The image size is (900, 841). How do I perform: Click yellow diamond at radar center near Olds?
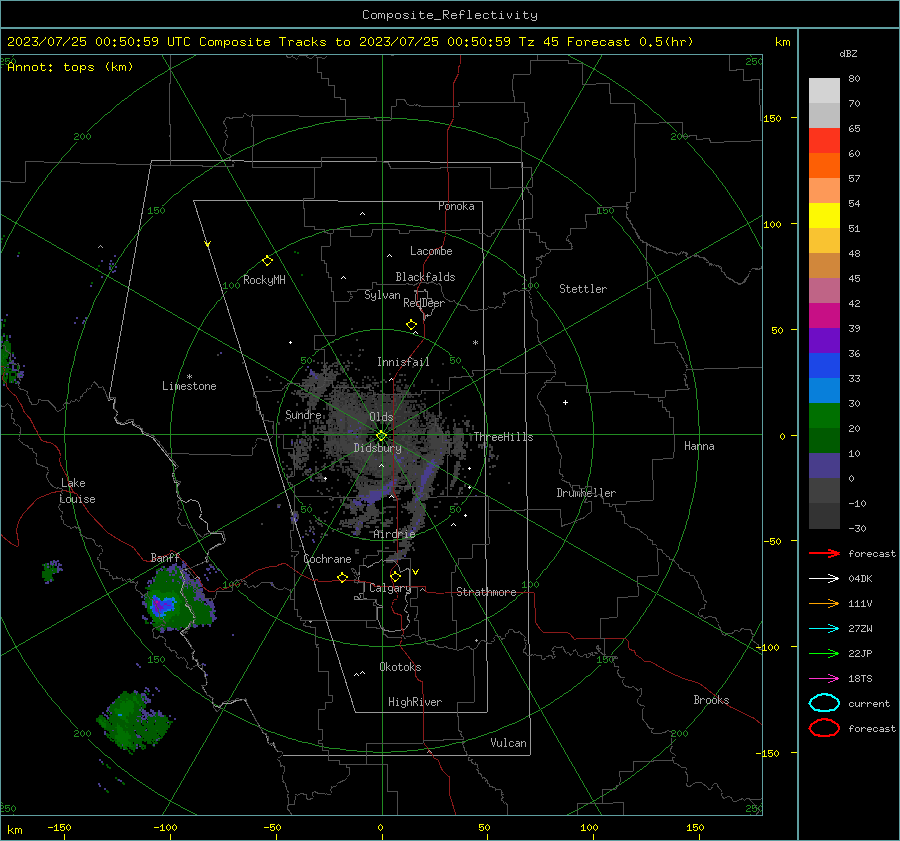(x=381, y=436)
